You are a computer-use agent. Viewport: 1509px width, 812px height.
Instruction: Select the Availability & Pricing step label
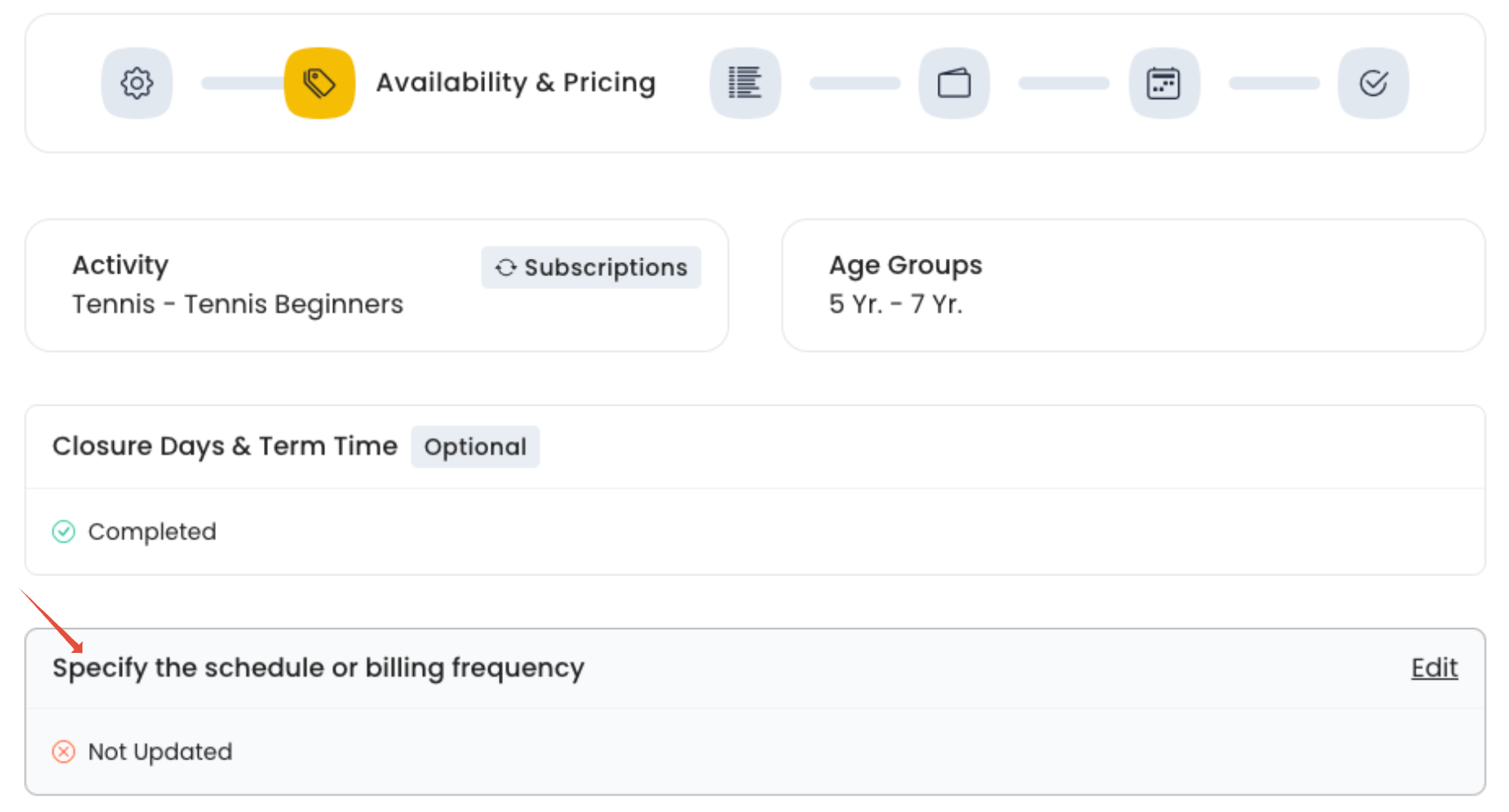515,82
